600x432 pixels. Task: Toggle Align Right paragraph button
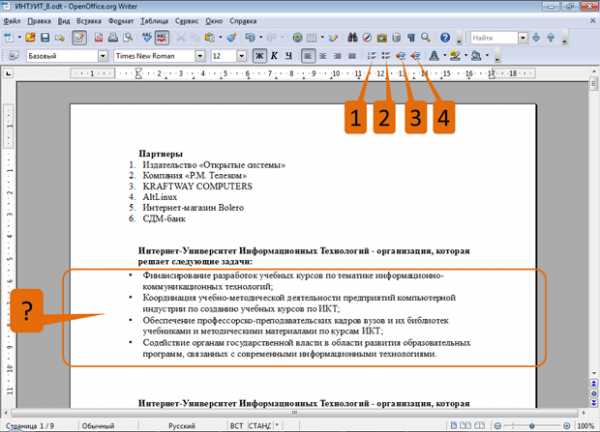tap(338, 56)
